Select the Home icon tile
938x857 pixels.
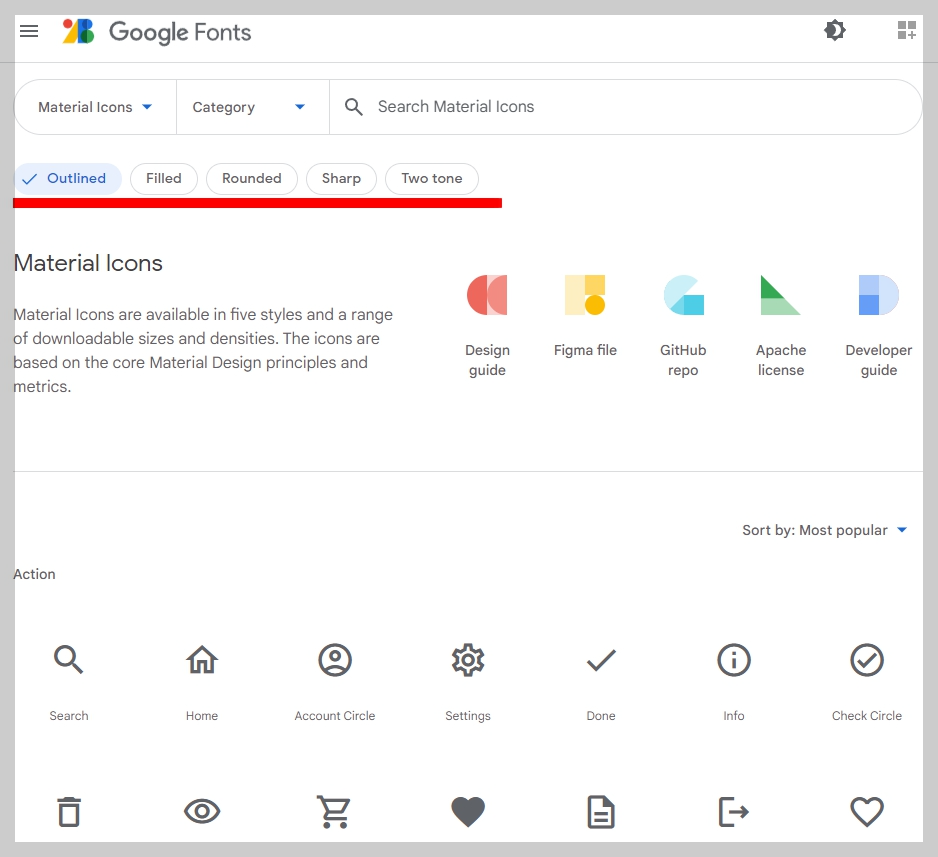pos(202,682)
